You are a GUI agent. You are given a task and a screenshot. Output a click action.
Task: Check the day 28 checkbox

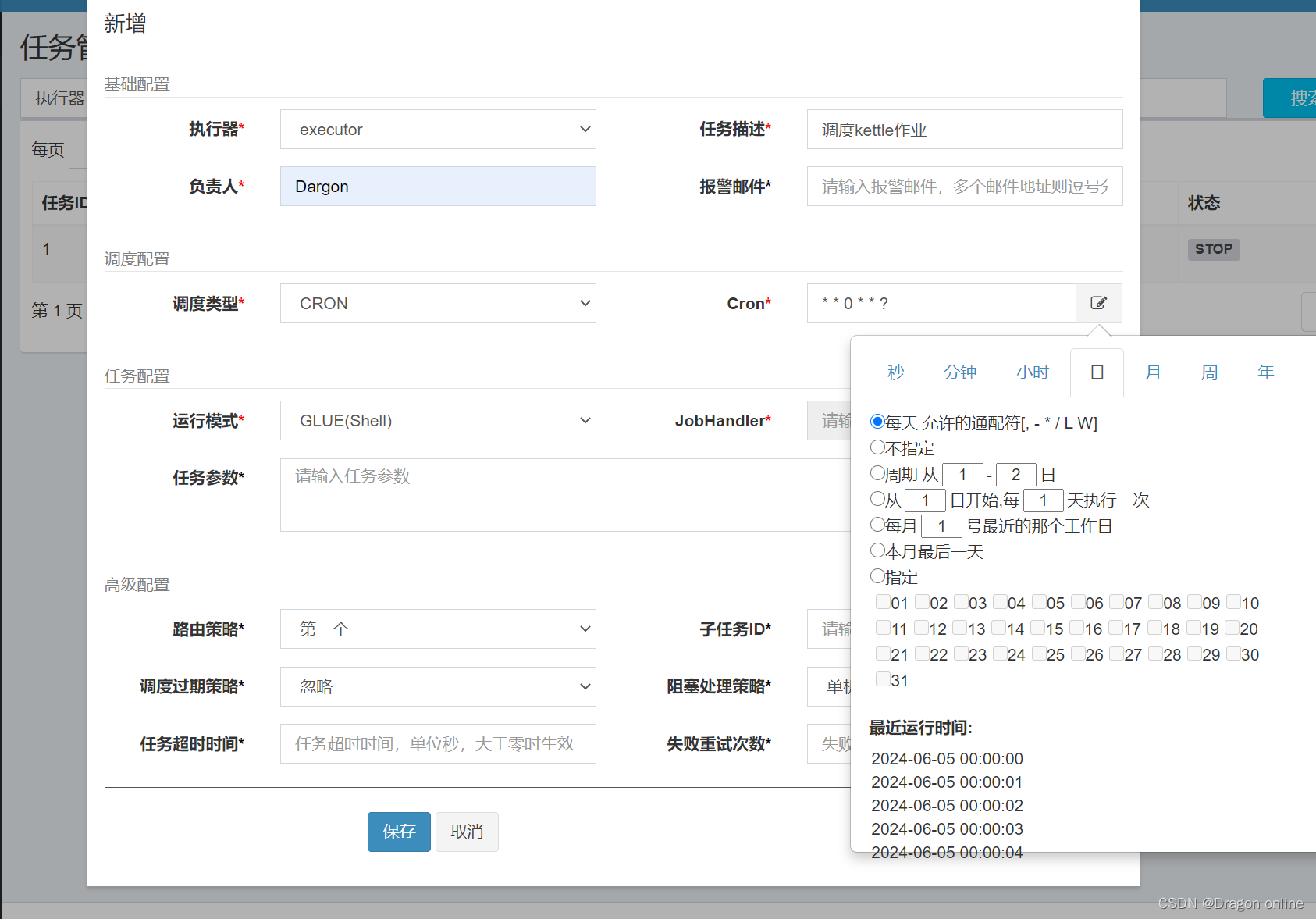[x=1155, y=654]
